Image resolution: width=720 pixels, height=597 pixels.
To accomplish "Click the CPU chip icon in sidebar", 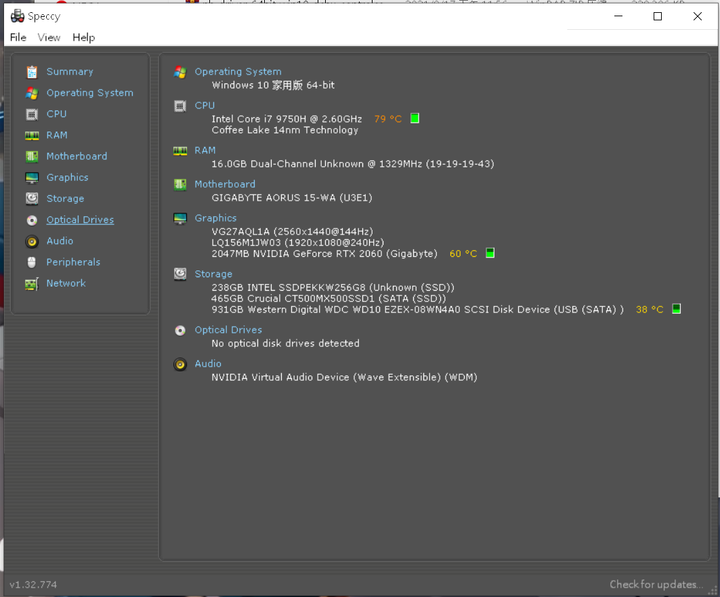I will [x=32, y=114].
